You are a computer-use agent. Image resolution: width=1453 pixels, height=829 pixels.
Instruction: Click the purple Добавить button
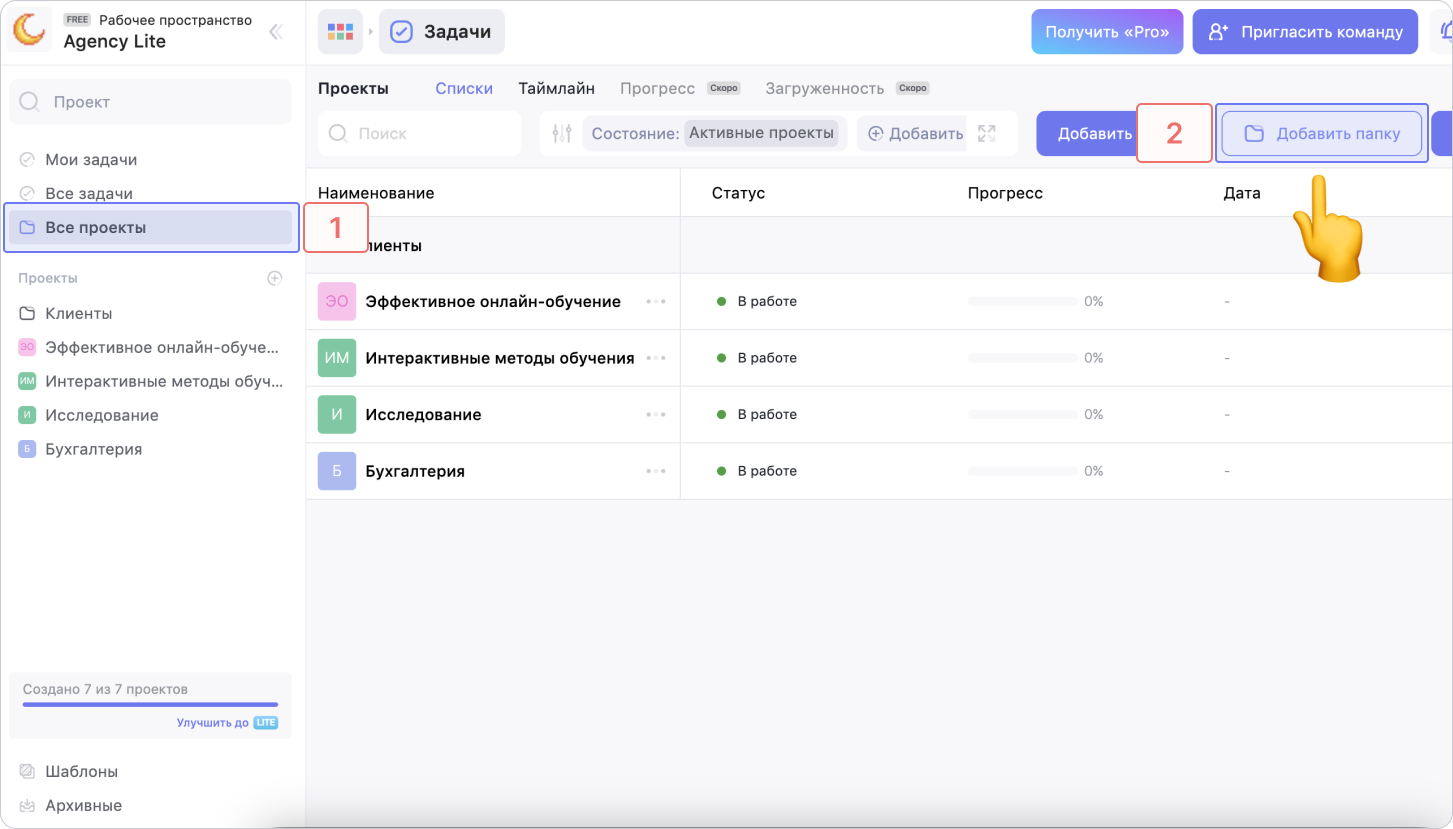pos(1086,133)
